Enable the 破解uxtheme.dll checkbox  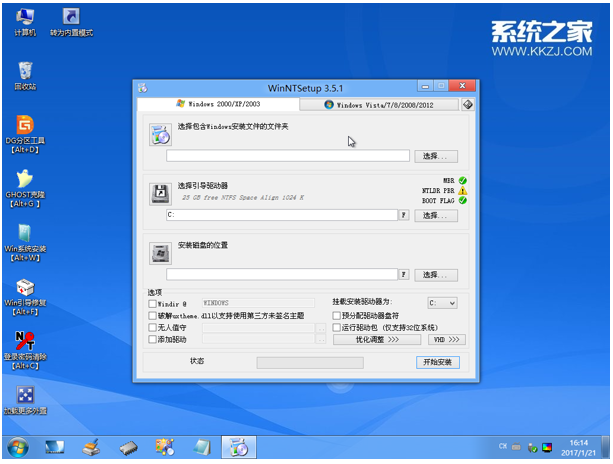click(152, 315)
